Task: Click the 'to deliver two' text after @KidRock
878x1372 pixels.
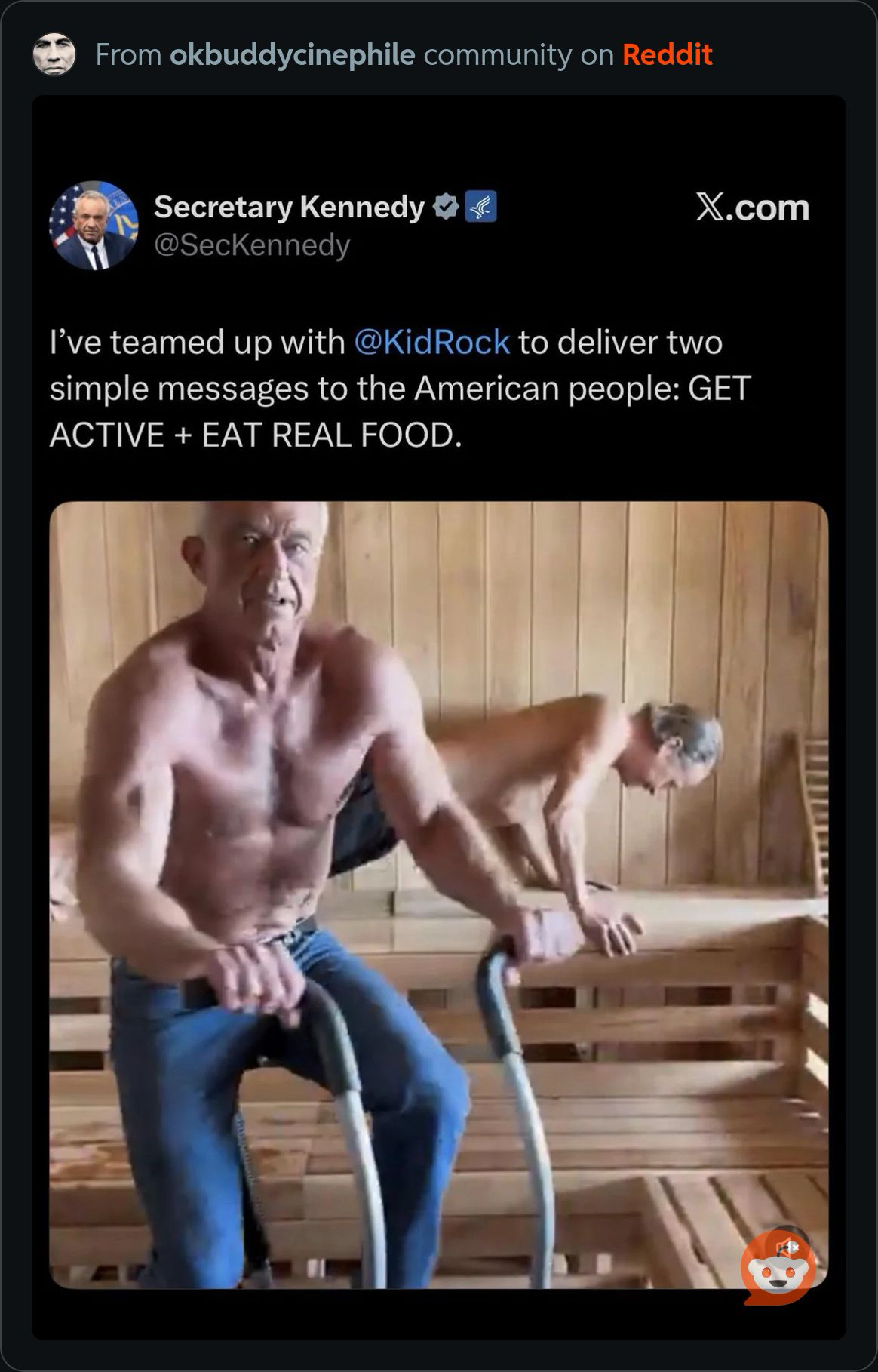Action: [x=620, y=342]
